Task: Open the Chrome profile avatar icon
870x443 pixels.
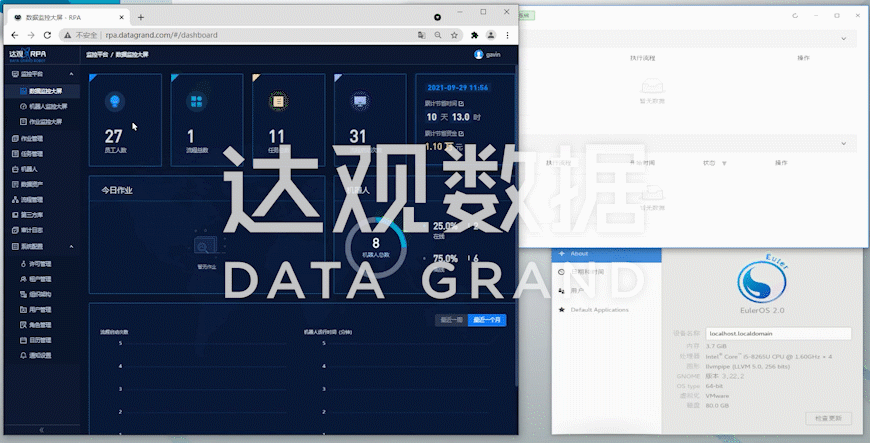Action: (x=491, y=35)
